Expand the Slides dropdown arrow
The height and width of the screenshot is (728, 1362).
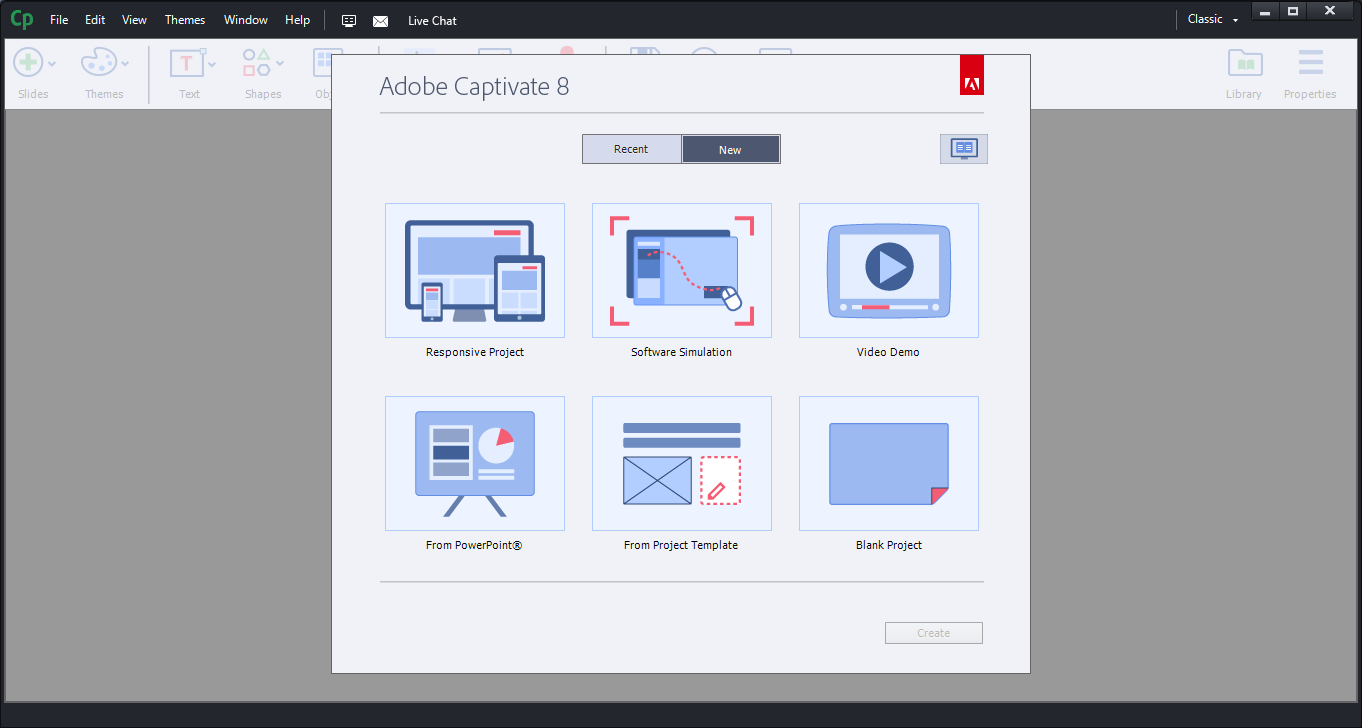point(52,64)
